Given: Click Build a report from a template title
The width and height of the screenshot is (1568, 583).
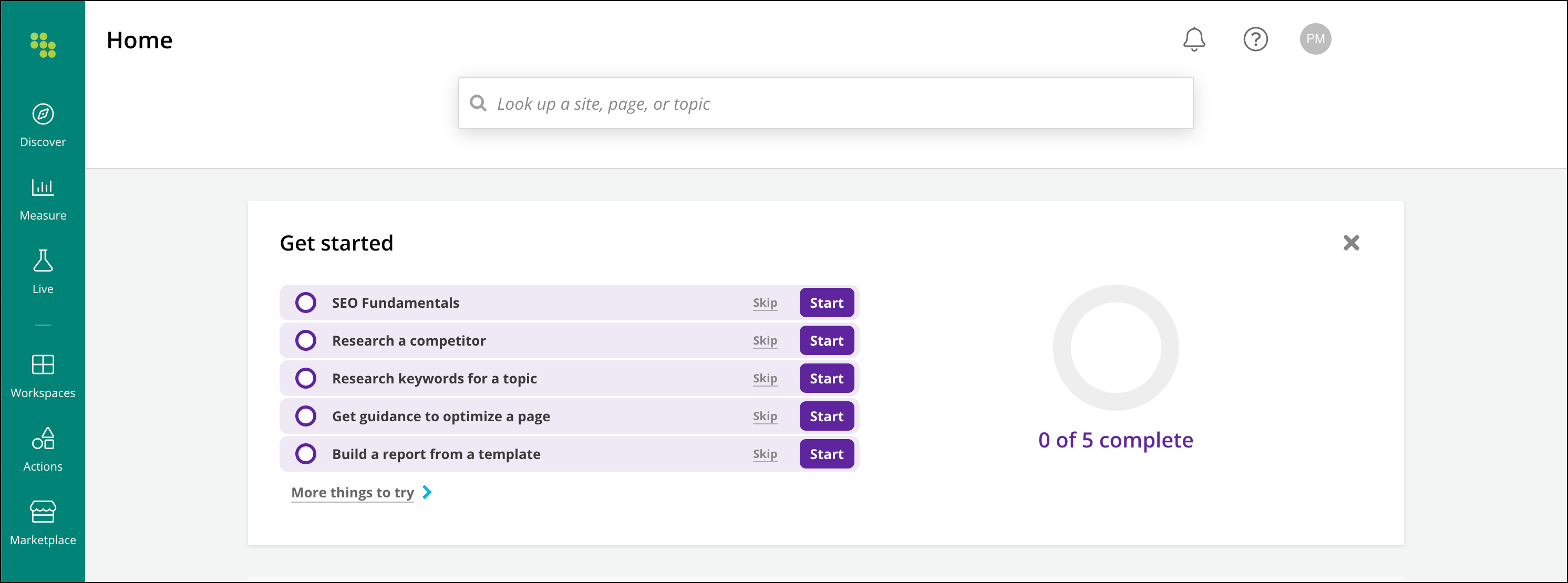Looking at the screenshot, I should 437,454.
